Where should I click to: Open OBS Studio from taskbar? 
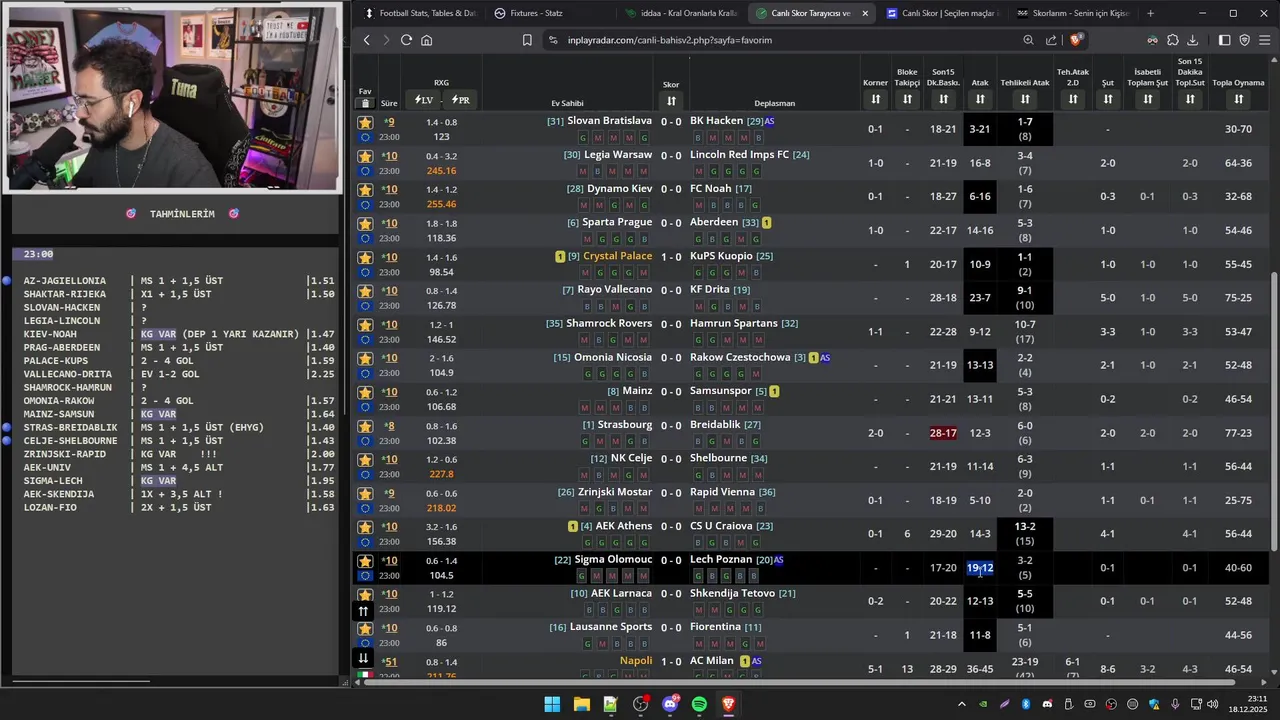point(640,704)
